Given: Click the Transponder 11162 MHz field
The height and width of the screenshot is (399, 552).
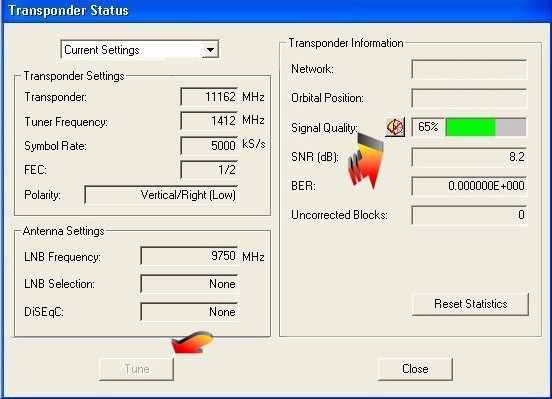Looking at the screenshot, I should [x=209, y=96].
